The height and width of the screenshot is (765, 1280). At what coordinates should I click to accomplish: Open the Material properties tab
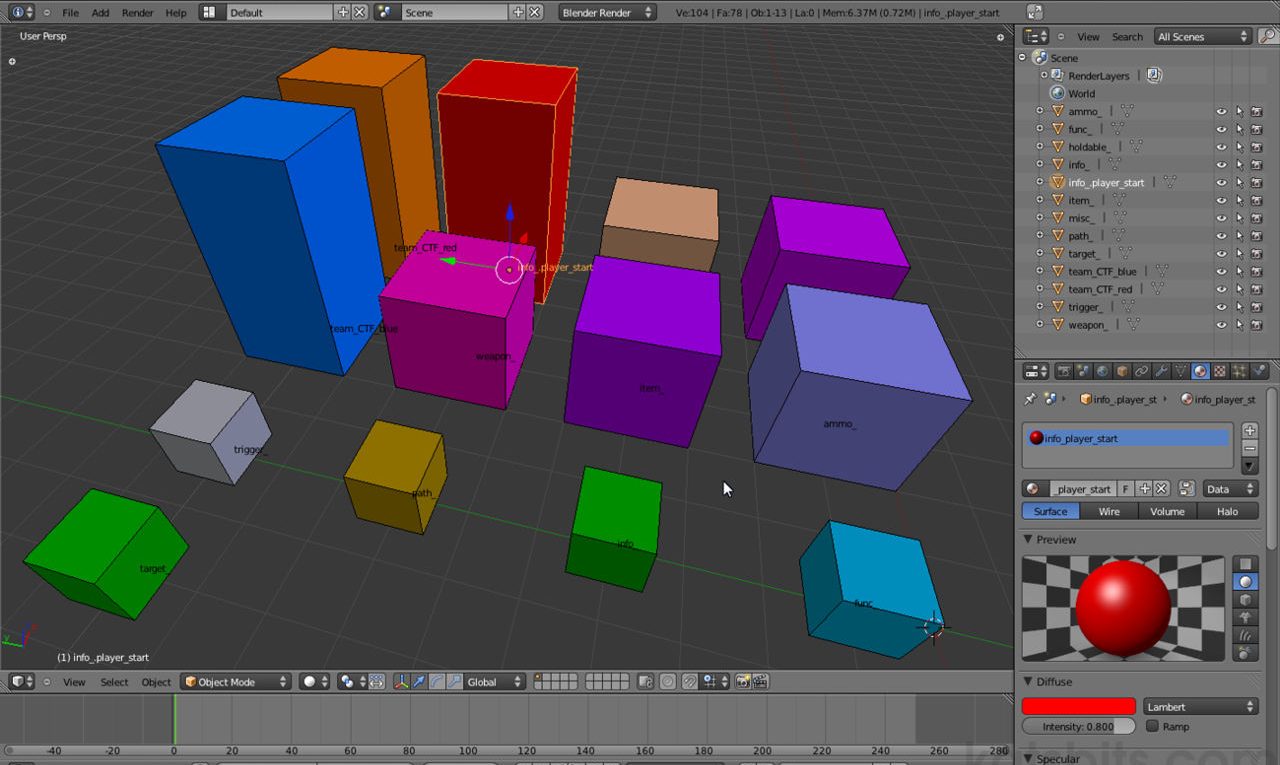click(x=1200, y=371)
